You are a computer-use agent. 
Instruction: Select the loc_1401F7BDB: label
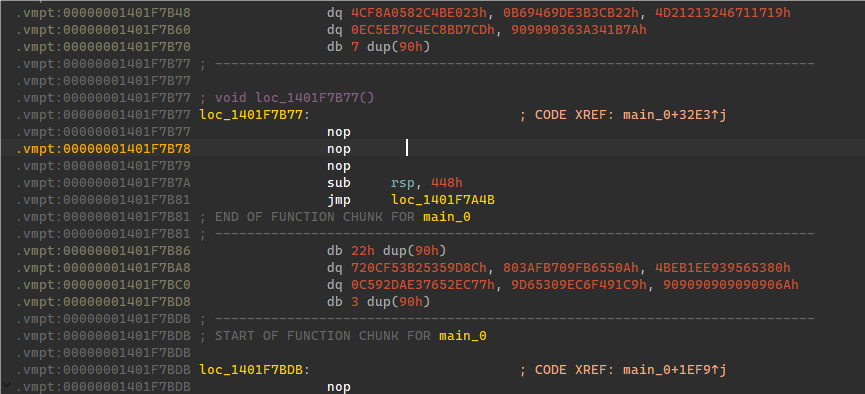[254, 370]
